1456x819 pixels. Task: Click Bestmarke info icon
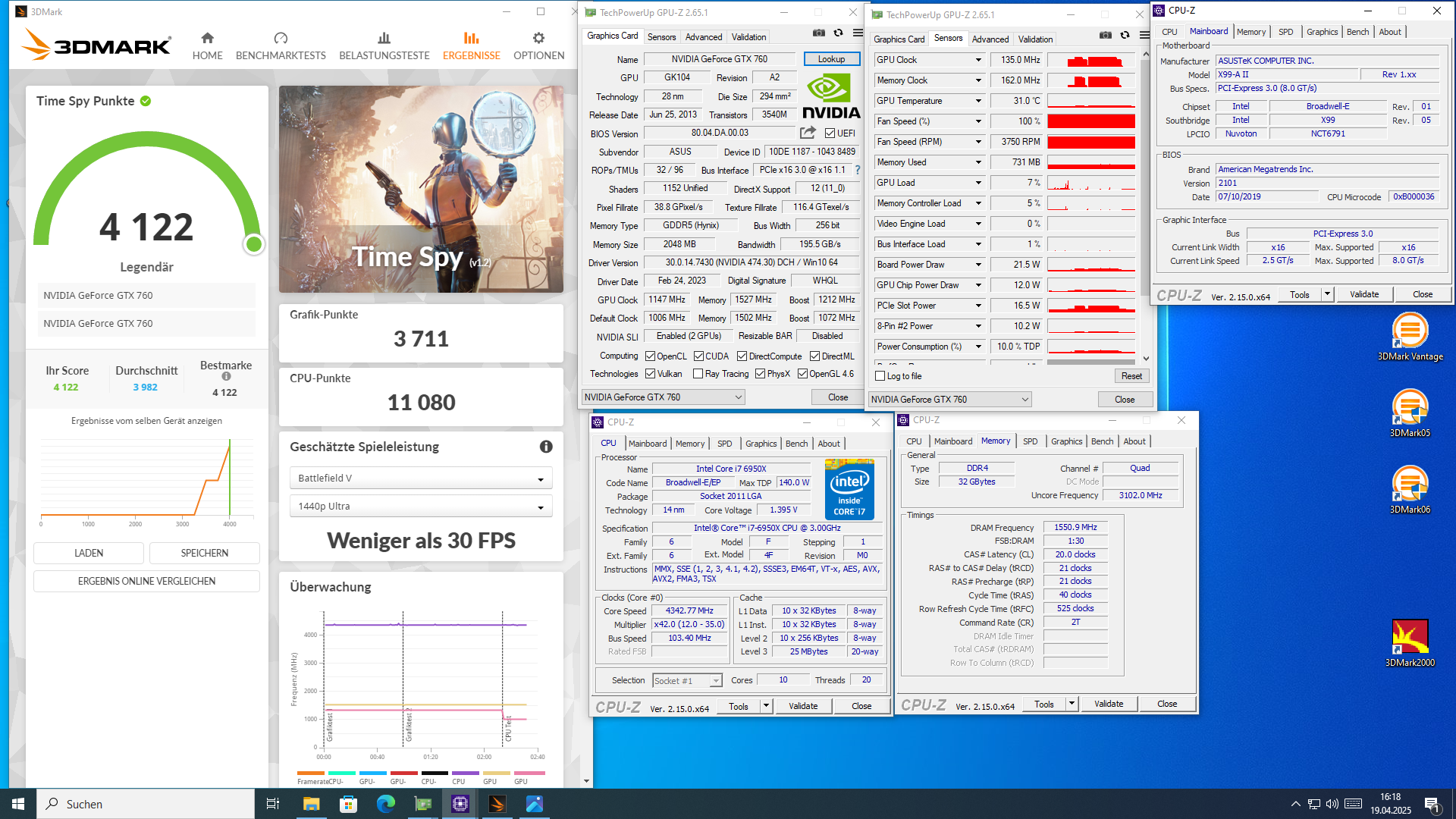(x=226, y=377)
